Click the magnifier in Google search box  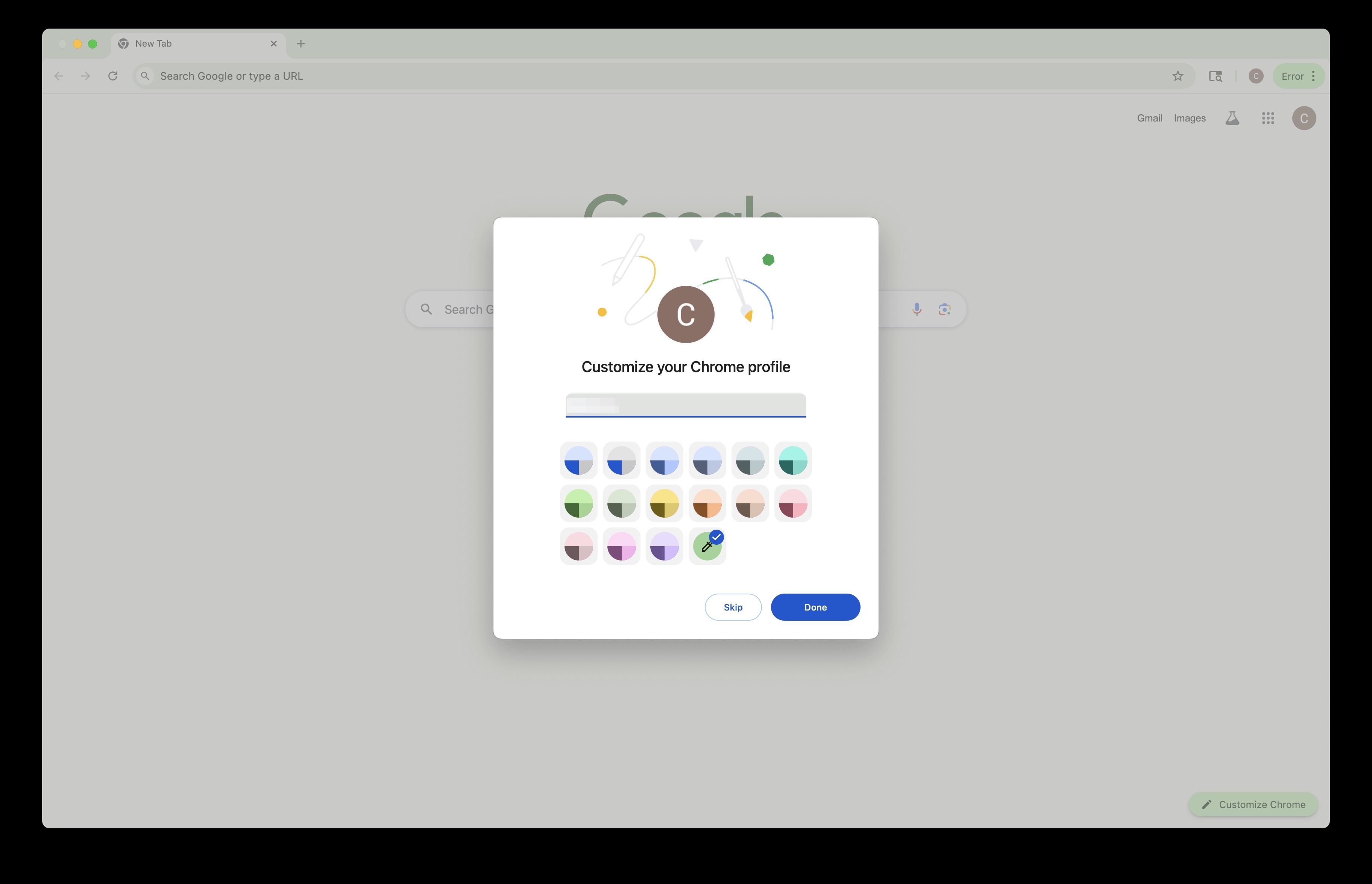tap(426, 309)
